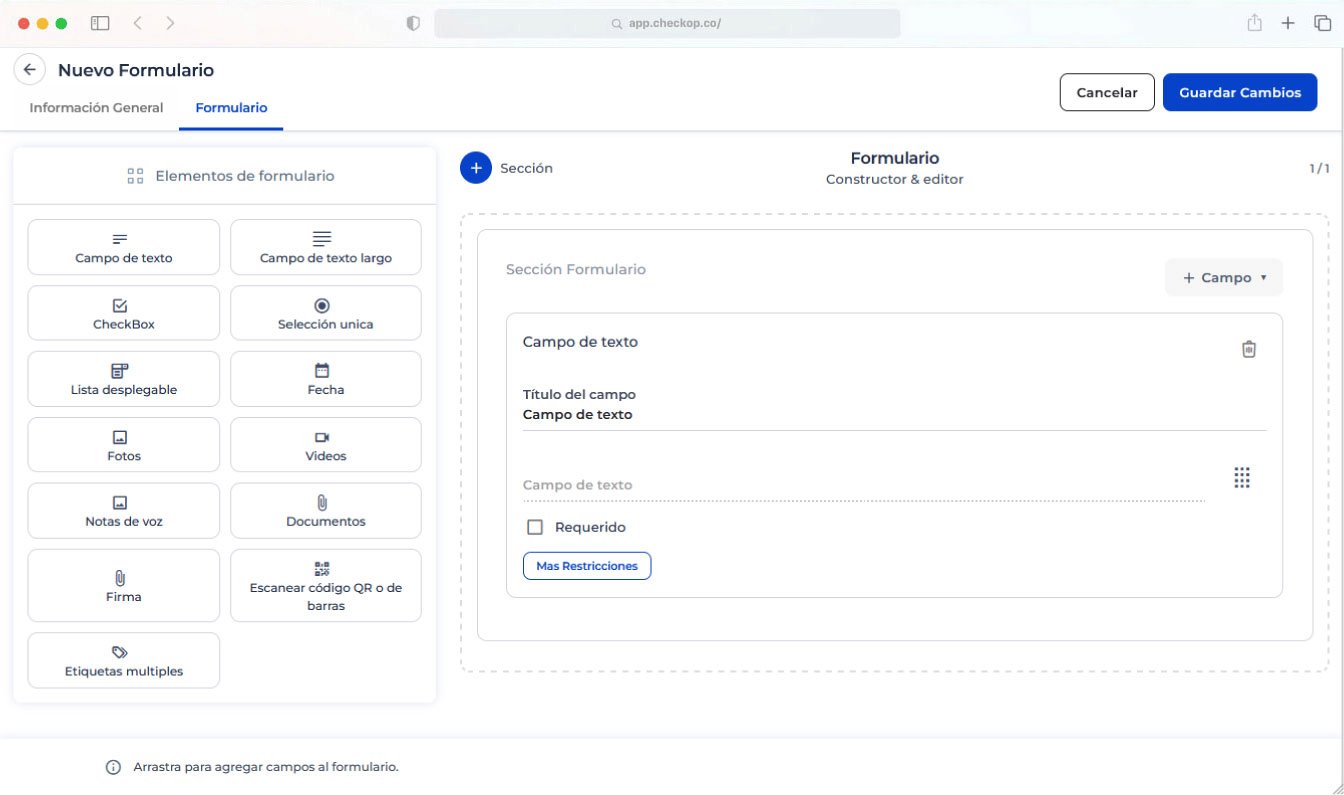Select the Fecha date field element
The image size is (1344, 795).
[x=325, y=379]
